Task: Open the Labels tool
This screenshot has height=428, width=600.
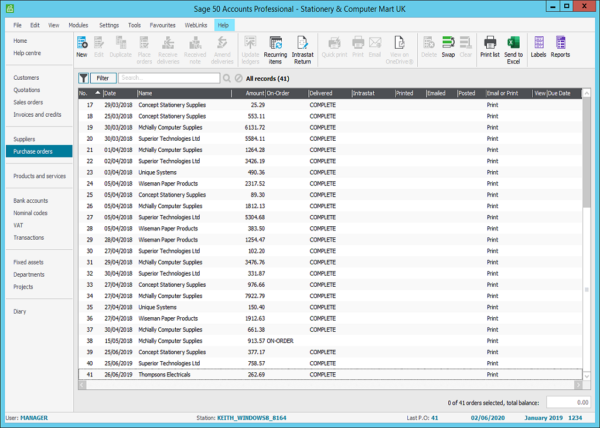Action: pos(538,45)
